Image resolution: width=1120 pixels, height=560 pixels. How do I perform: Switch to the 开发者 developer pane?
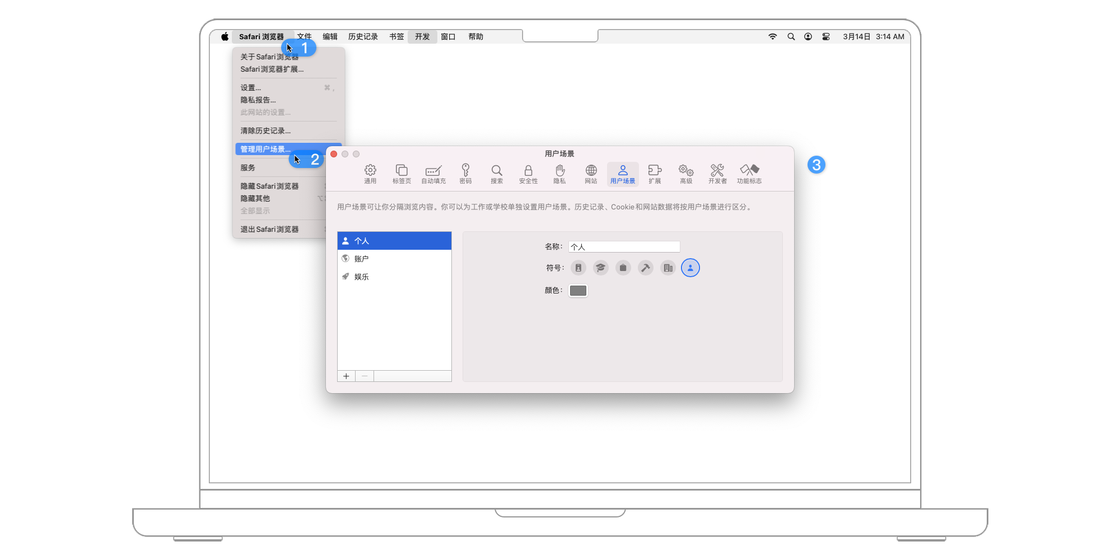point(717,174)
